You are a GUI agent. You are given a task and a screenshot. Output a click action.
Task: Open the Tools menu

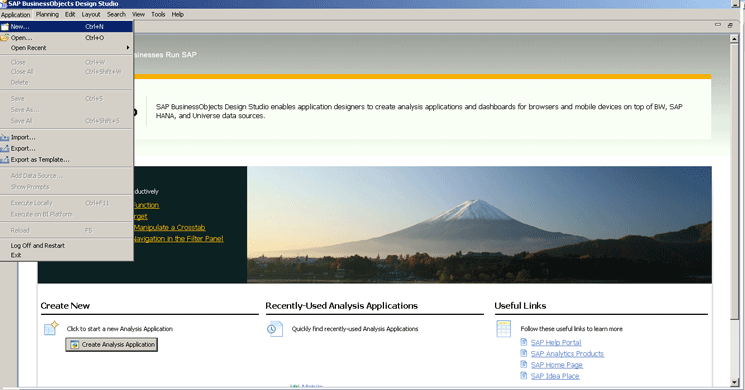(158, 14)
